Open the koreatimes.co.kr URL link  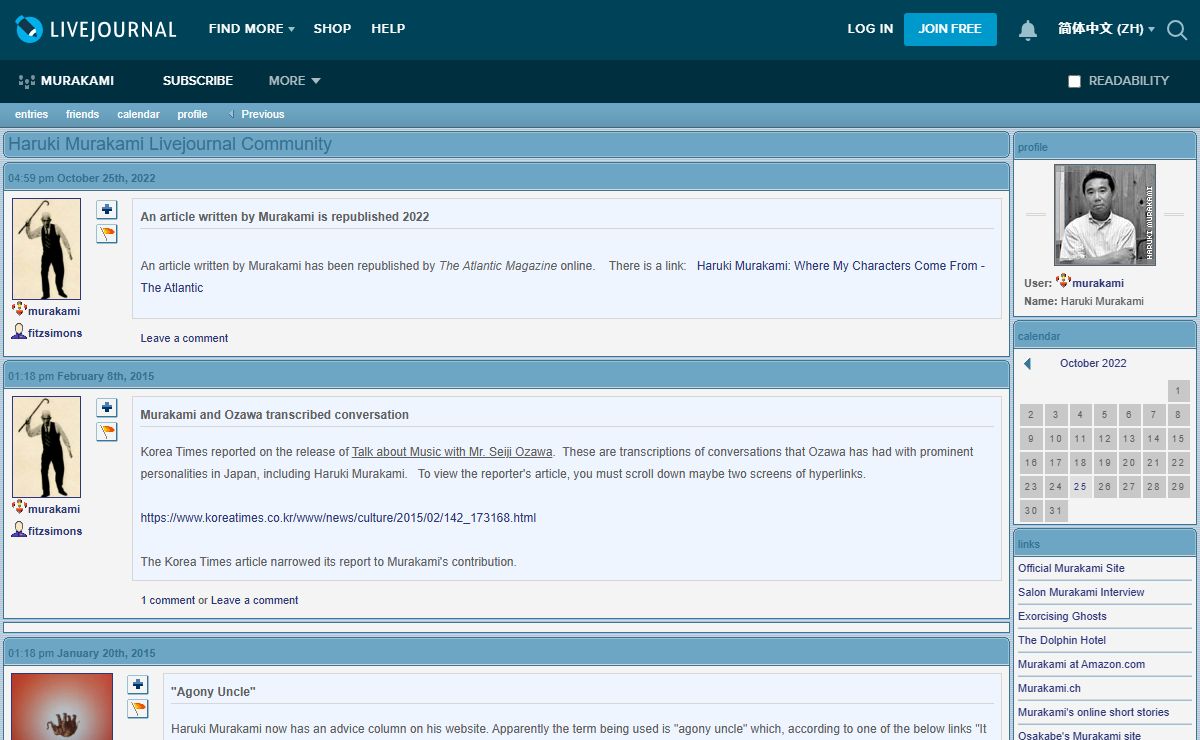coord(338,518)
